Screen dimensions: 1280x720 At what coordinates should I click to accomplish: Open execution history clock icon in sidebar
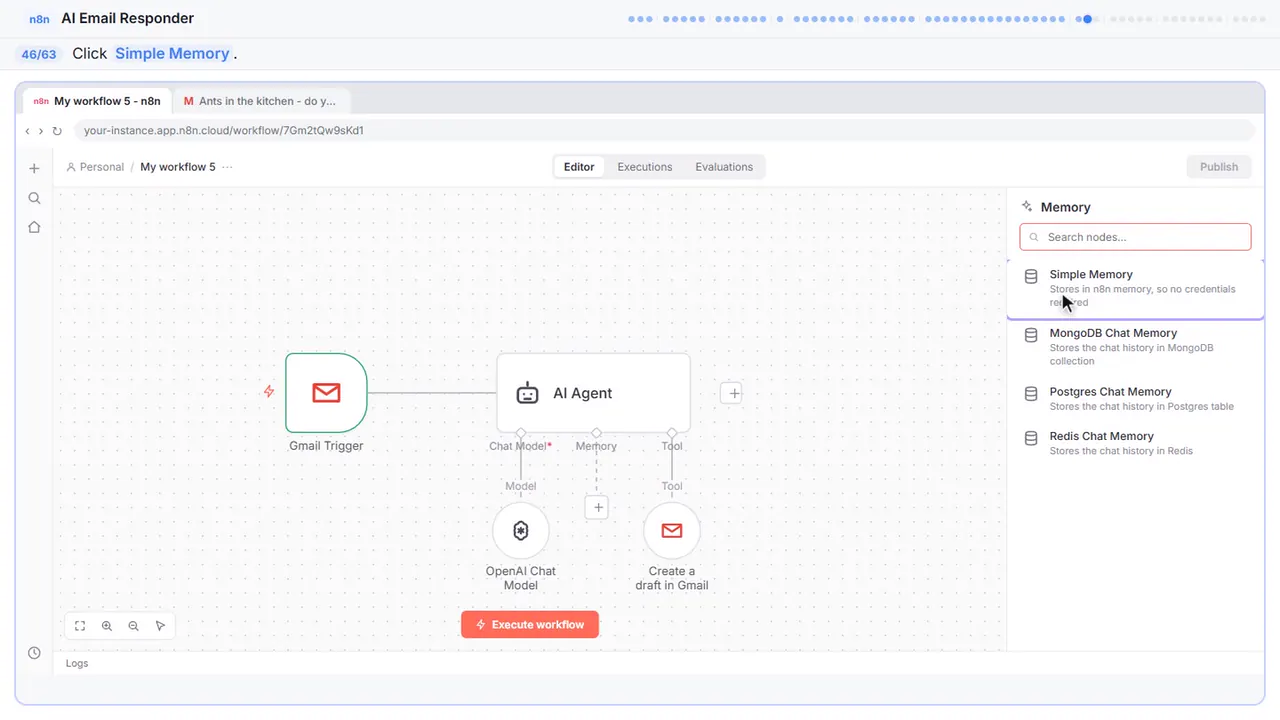click(x=34, y=653)
